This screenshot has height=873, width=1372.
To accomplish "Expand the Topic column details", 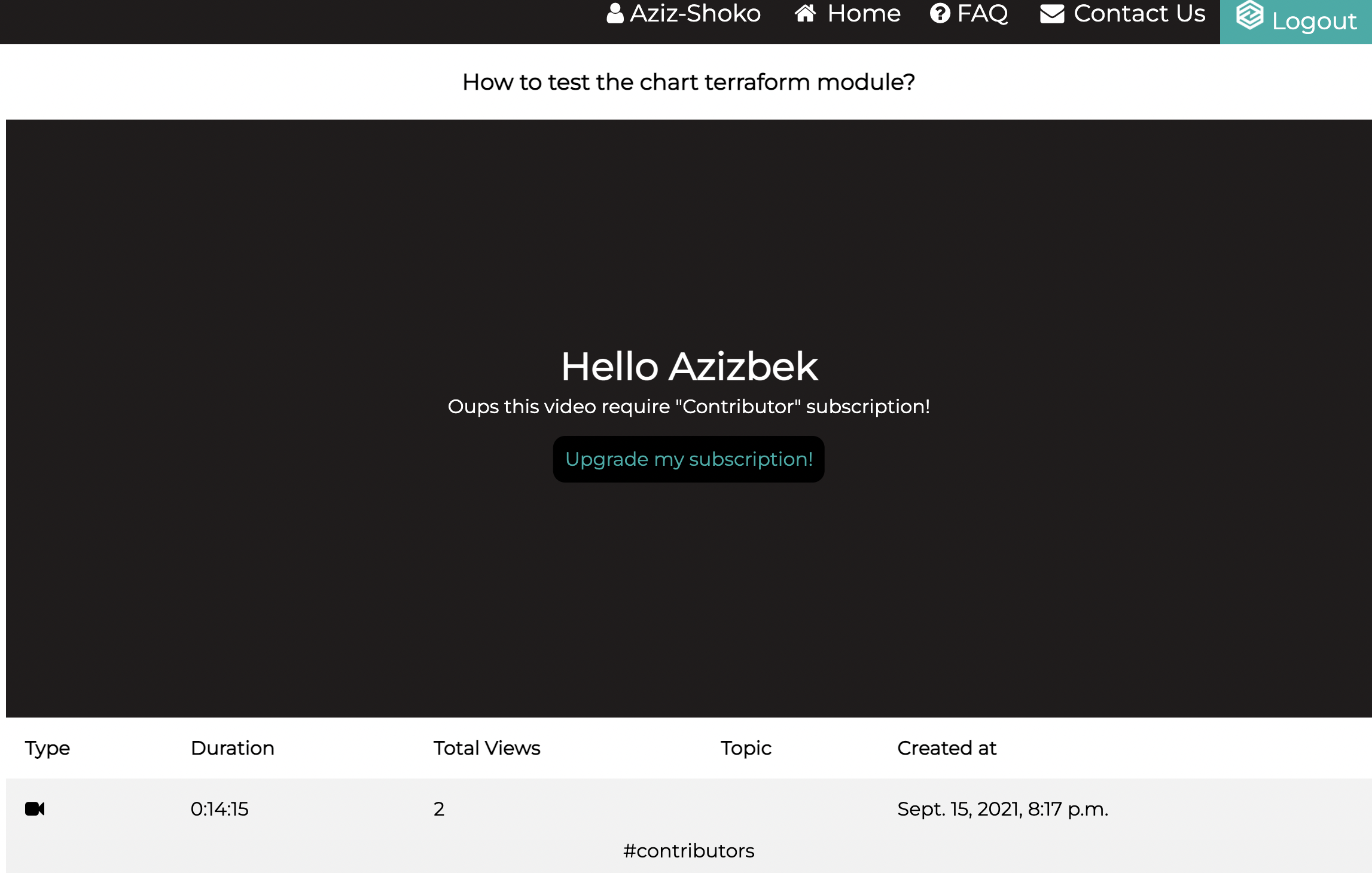I will coord(746,748).
